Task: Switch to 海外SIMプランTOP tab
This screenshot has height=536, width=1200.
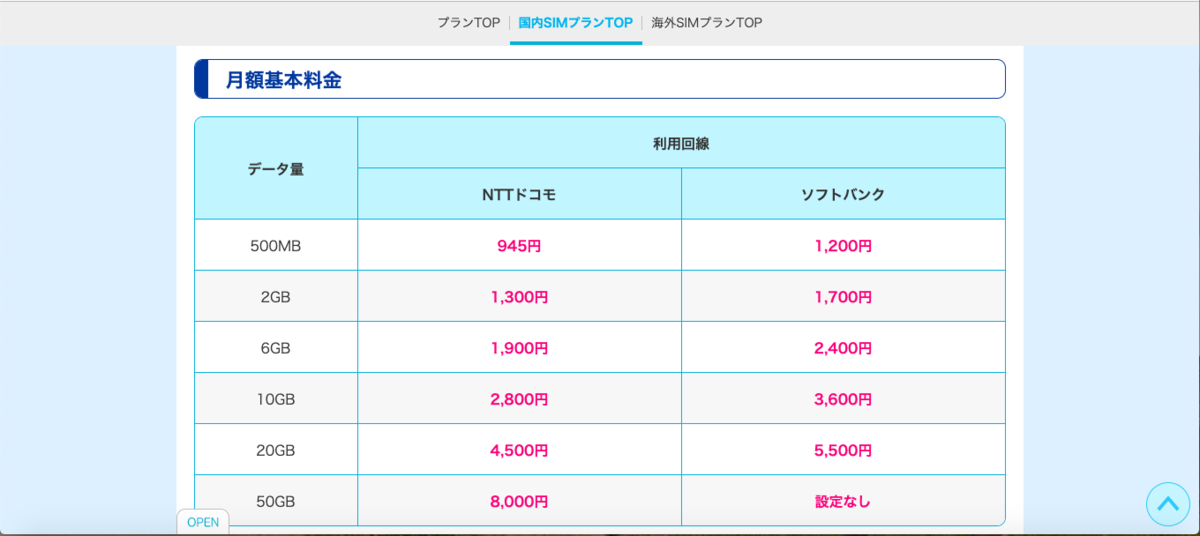Action: [706, 22]
